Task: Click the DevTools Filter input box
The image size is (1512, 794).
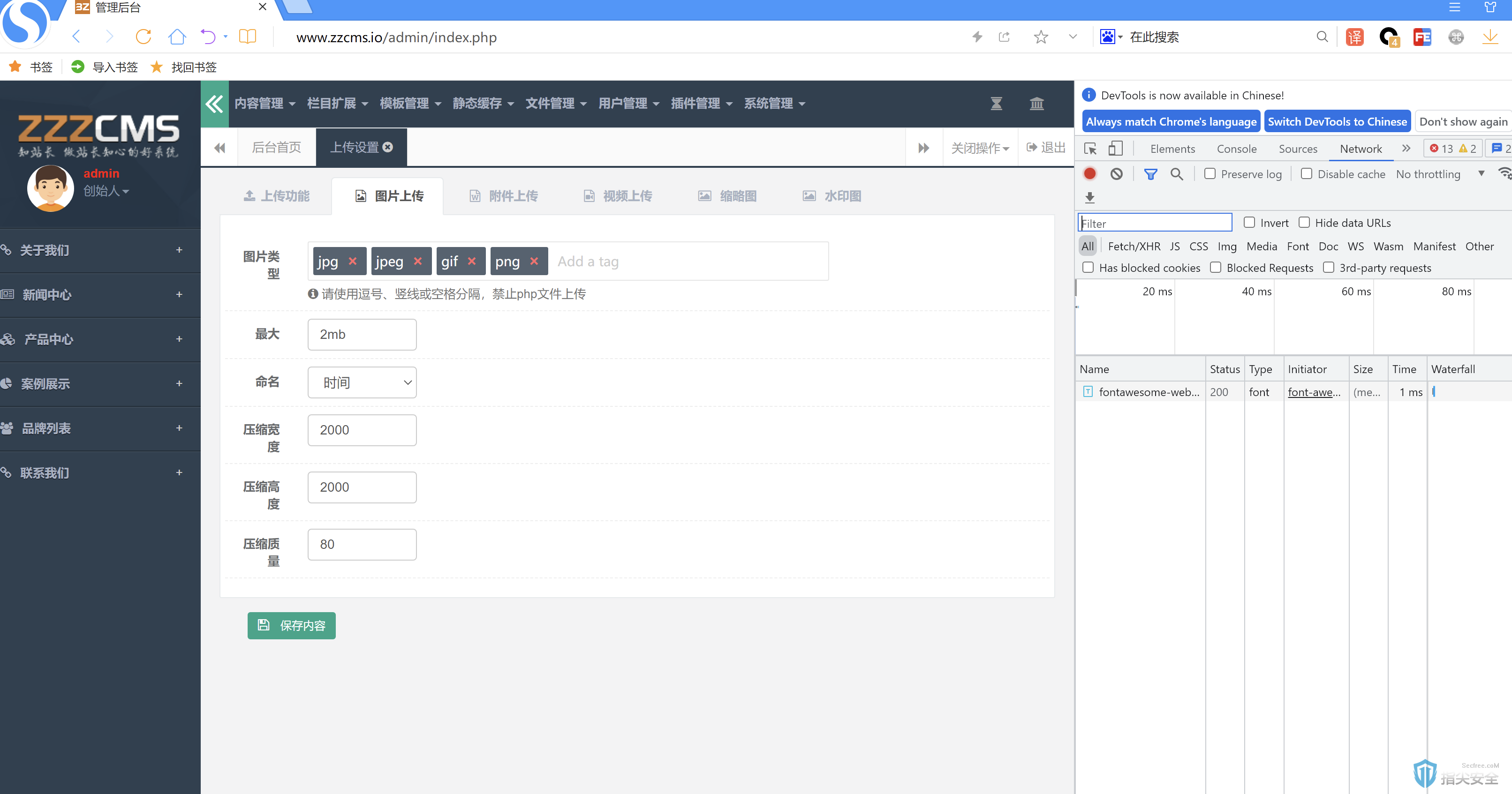Action: [x=1155, y=223]
